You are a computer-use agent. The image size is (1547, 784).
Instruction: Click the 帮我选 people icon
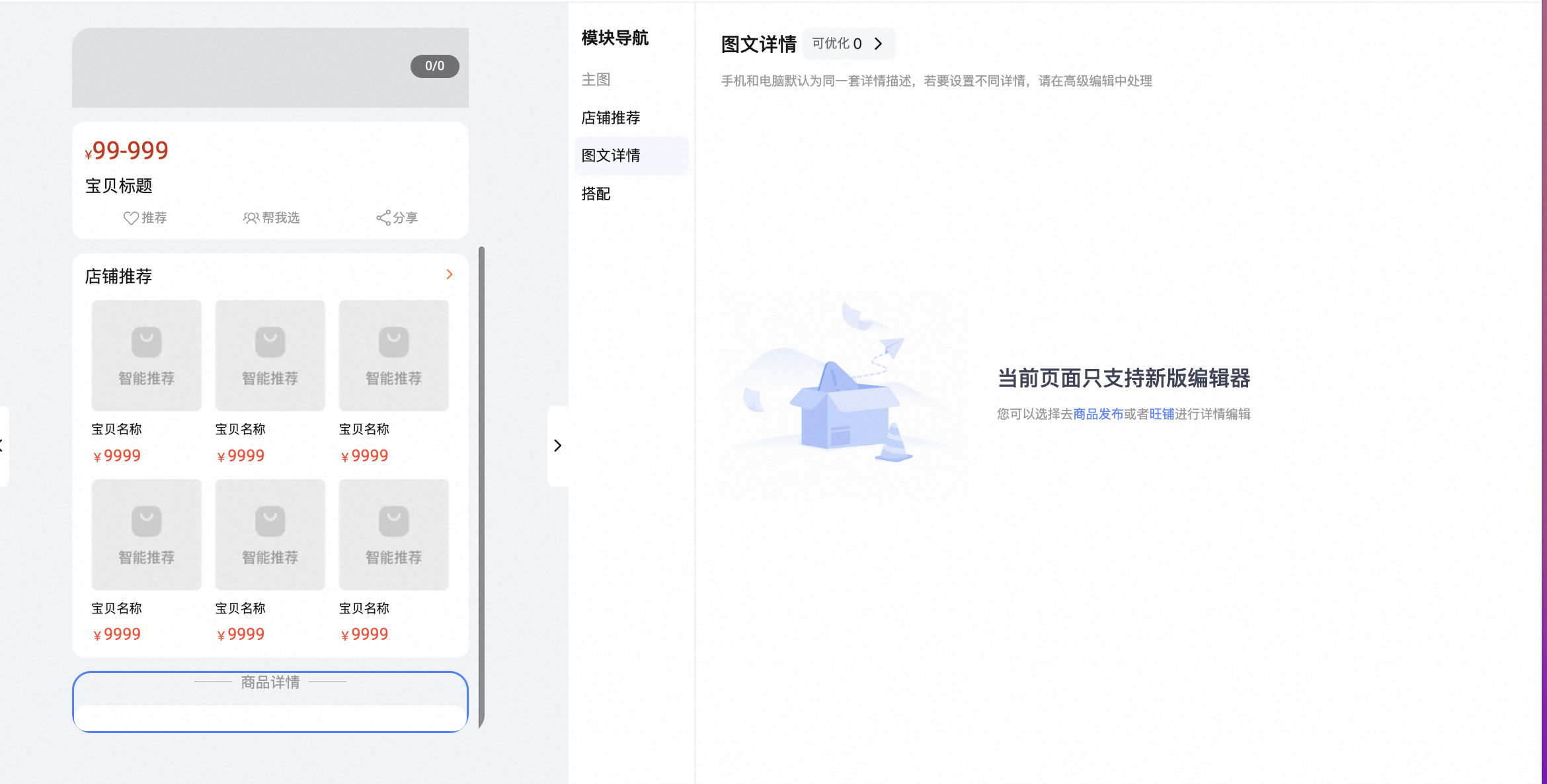[251, 218]
